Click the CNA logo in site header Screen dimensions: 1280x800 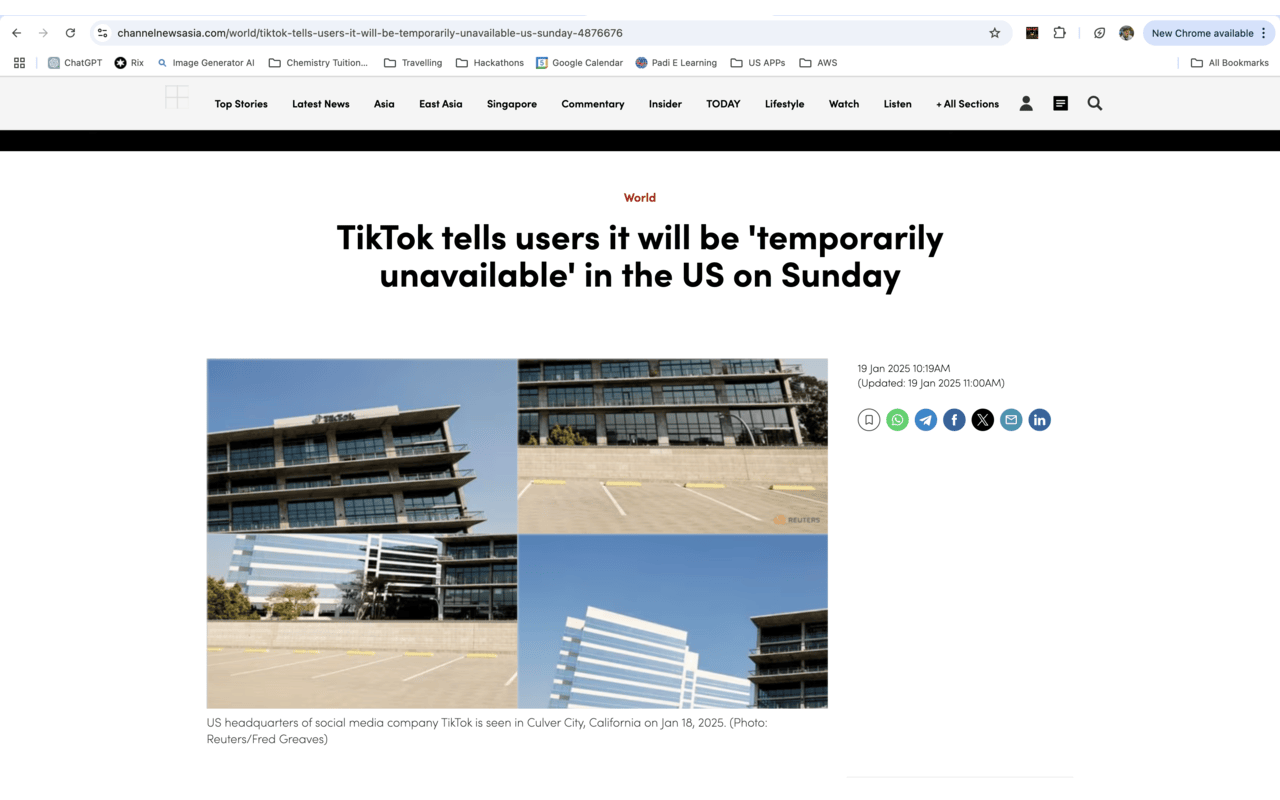[x=177, y=97]
